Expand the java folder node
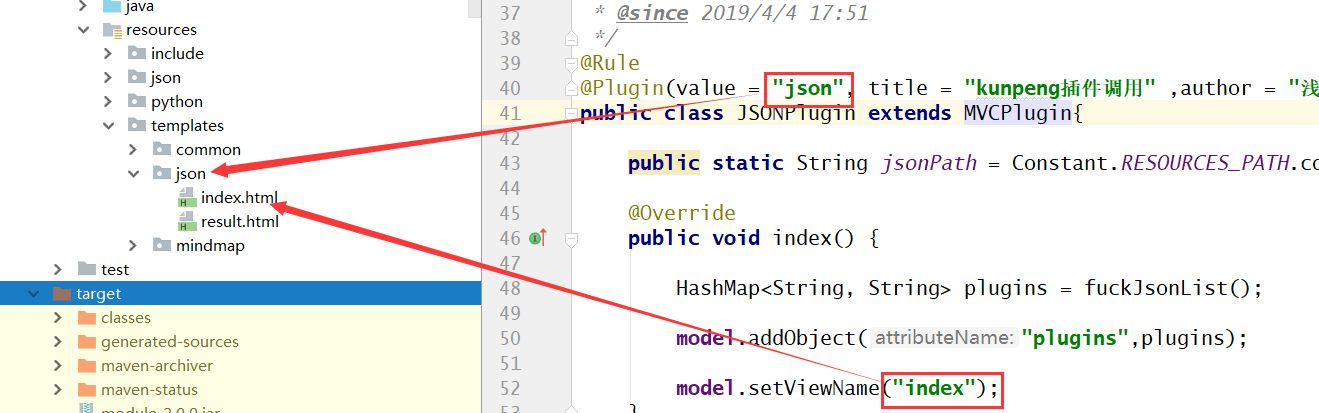The width and height of the screenshot is (1319, 413). [84, 6]
